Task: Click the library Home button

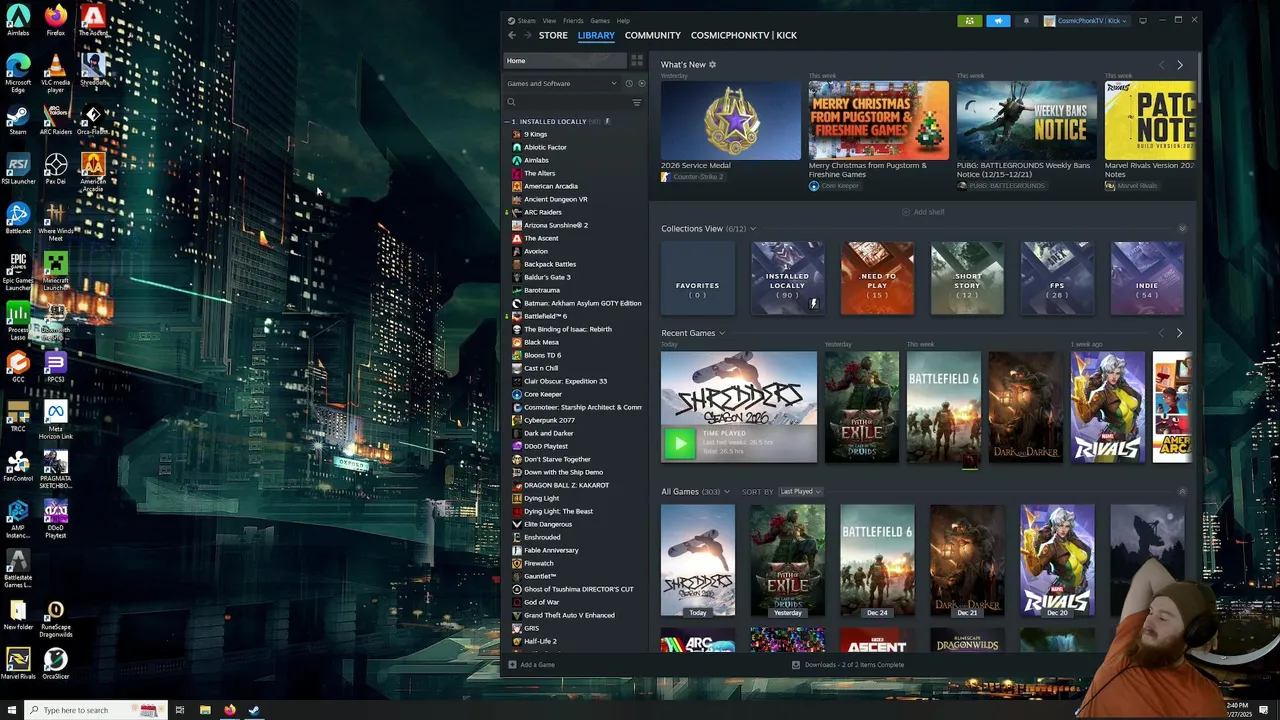Action: pos(565,61)
